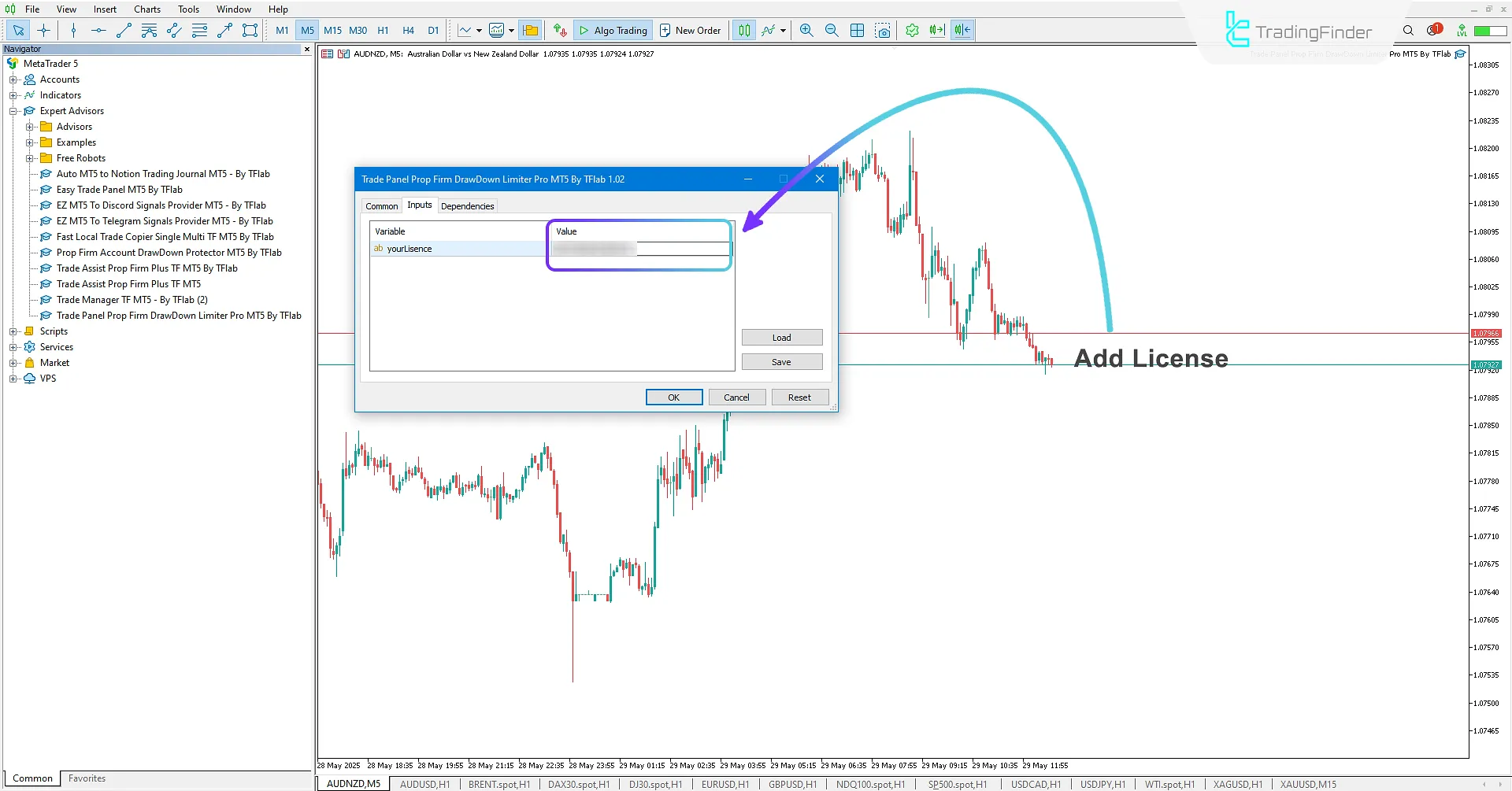Toggle chart shift from right edge
Image resolution: width=1512 pixels, height=791 pixels.
pyautogui.click(x=962, y=30)
